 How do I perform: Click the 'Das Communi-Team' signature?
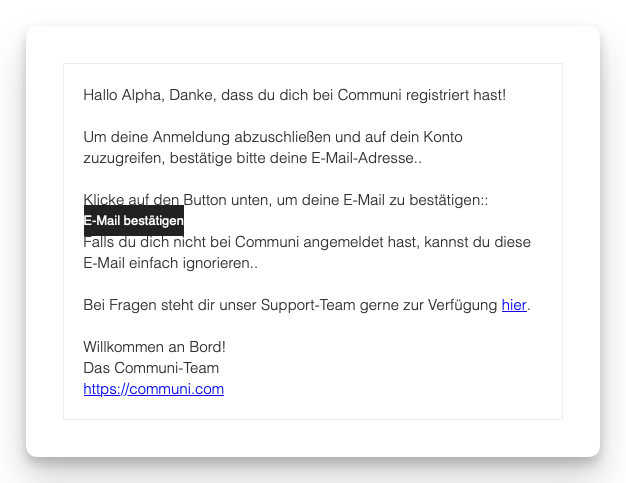tap(151, 368)
